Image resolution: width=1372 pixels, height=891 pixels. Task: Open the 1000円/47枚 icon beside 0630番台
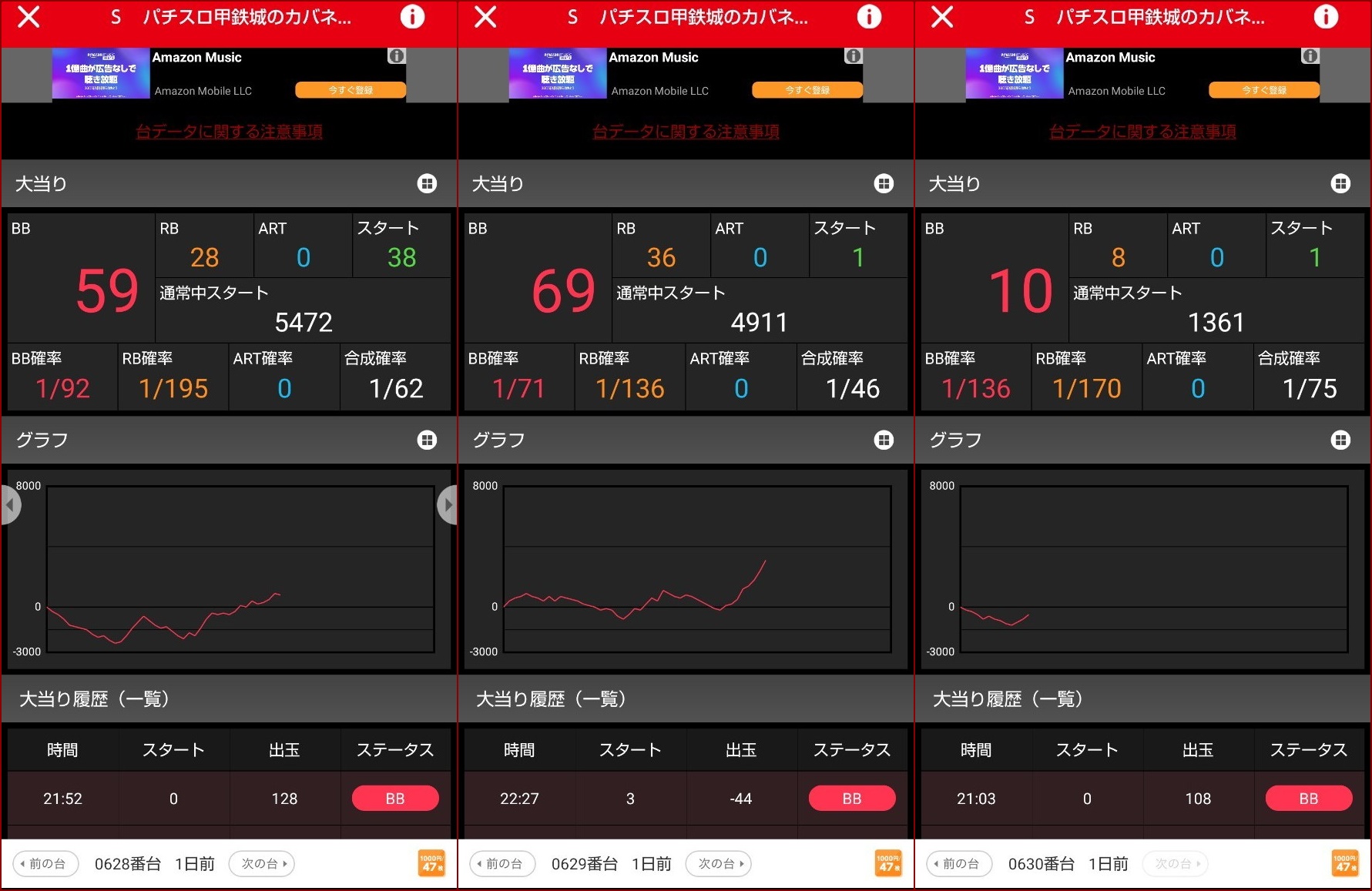point(1345,863)
